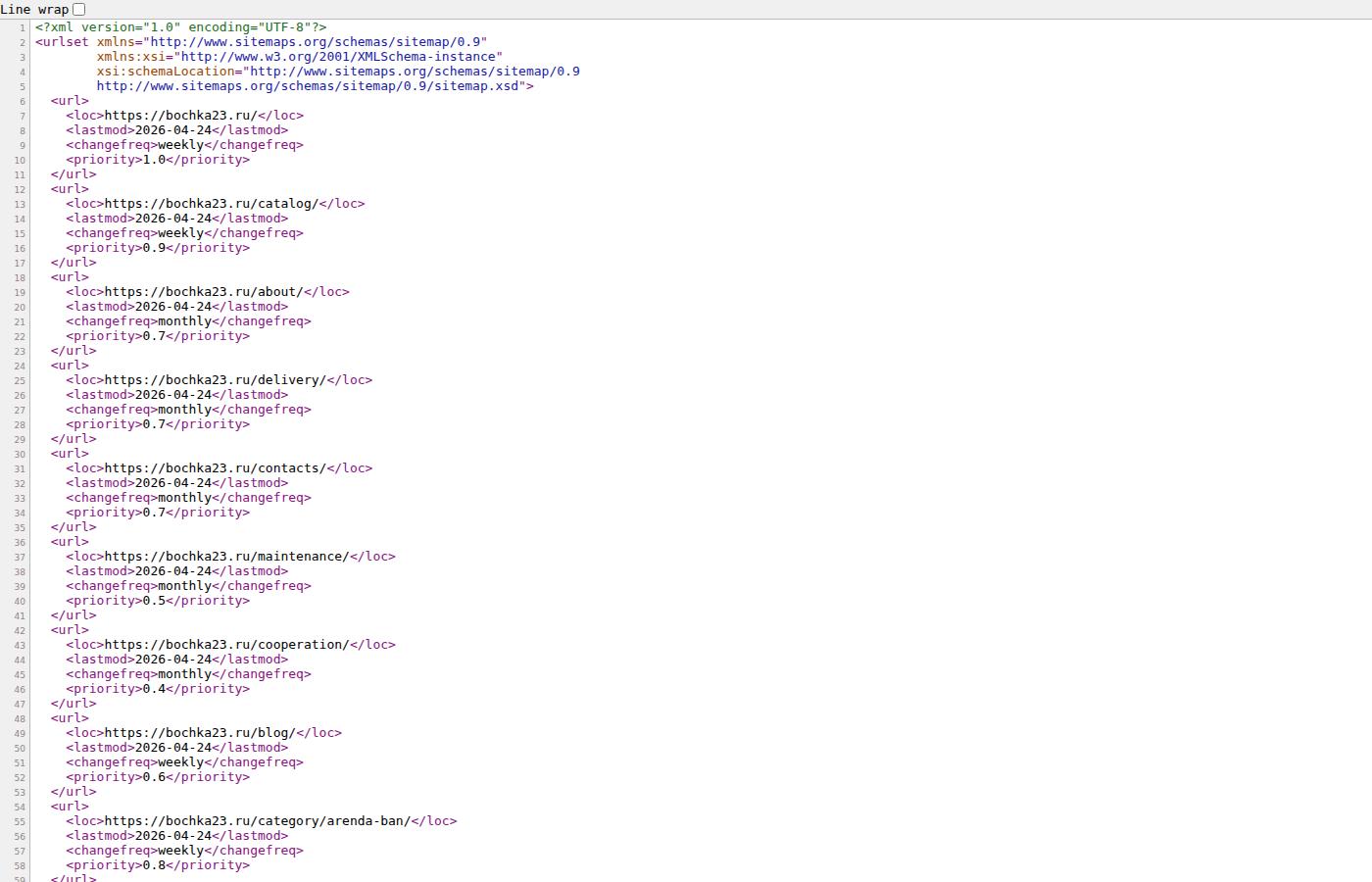Screen dimensions: 1372x882
Task: Click the opening url tag on line 24
Action: (70, 366)
